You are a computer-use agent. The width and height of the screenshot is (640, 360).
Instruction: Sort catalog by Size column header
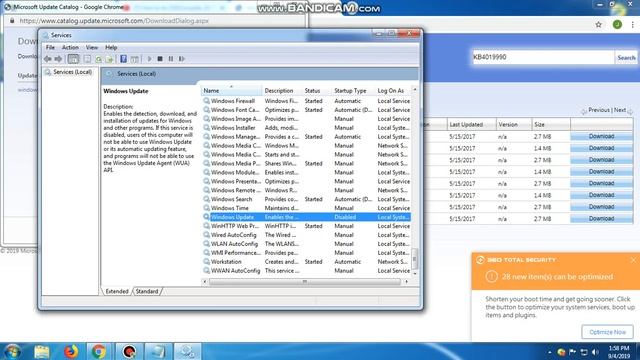[539, 124]
